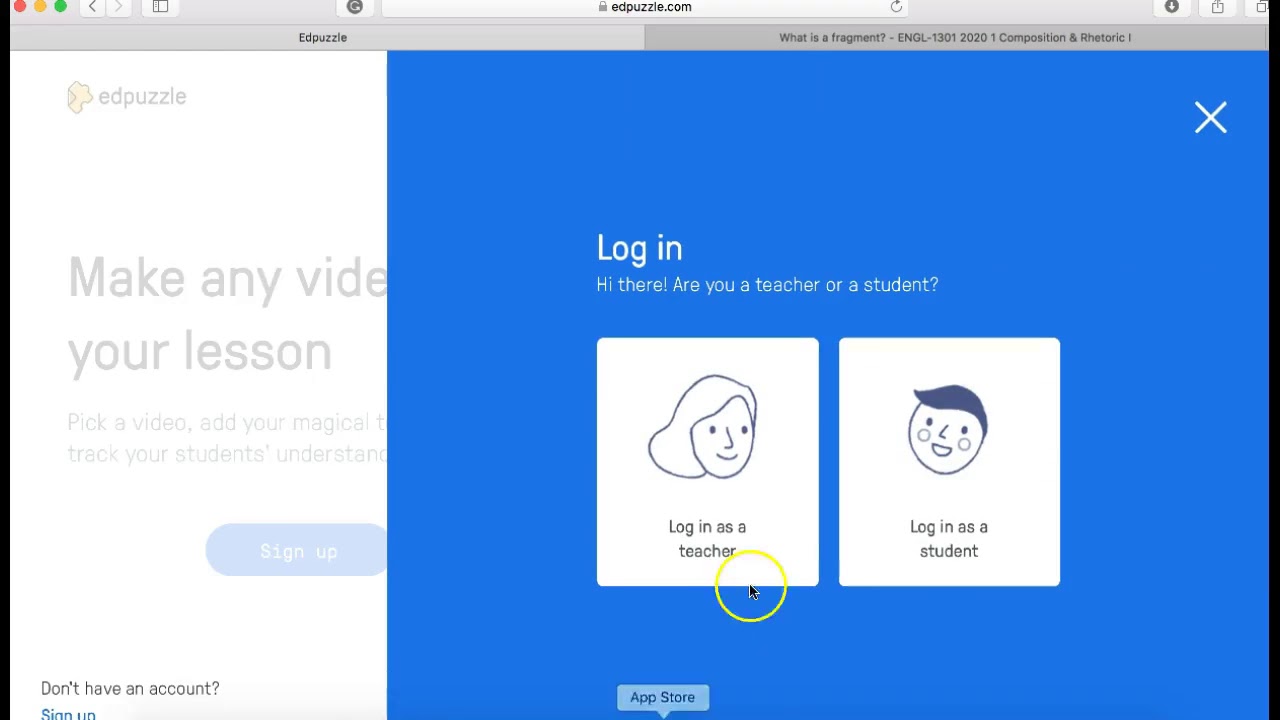The height and width of the screenshot is (720, 1280).
Task: Click the Safari address bar showing edpuzzle.com
Action: click(646, 7)
